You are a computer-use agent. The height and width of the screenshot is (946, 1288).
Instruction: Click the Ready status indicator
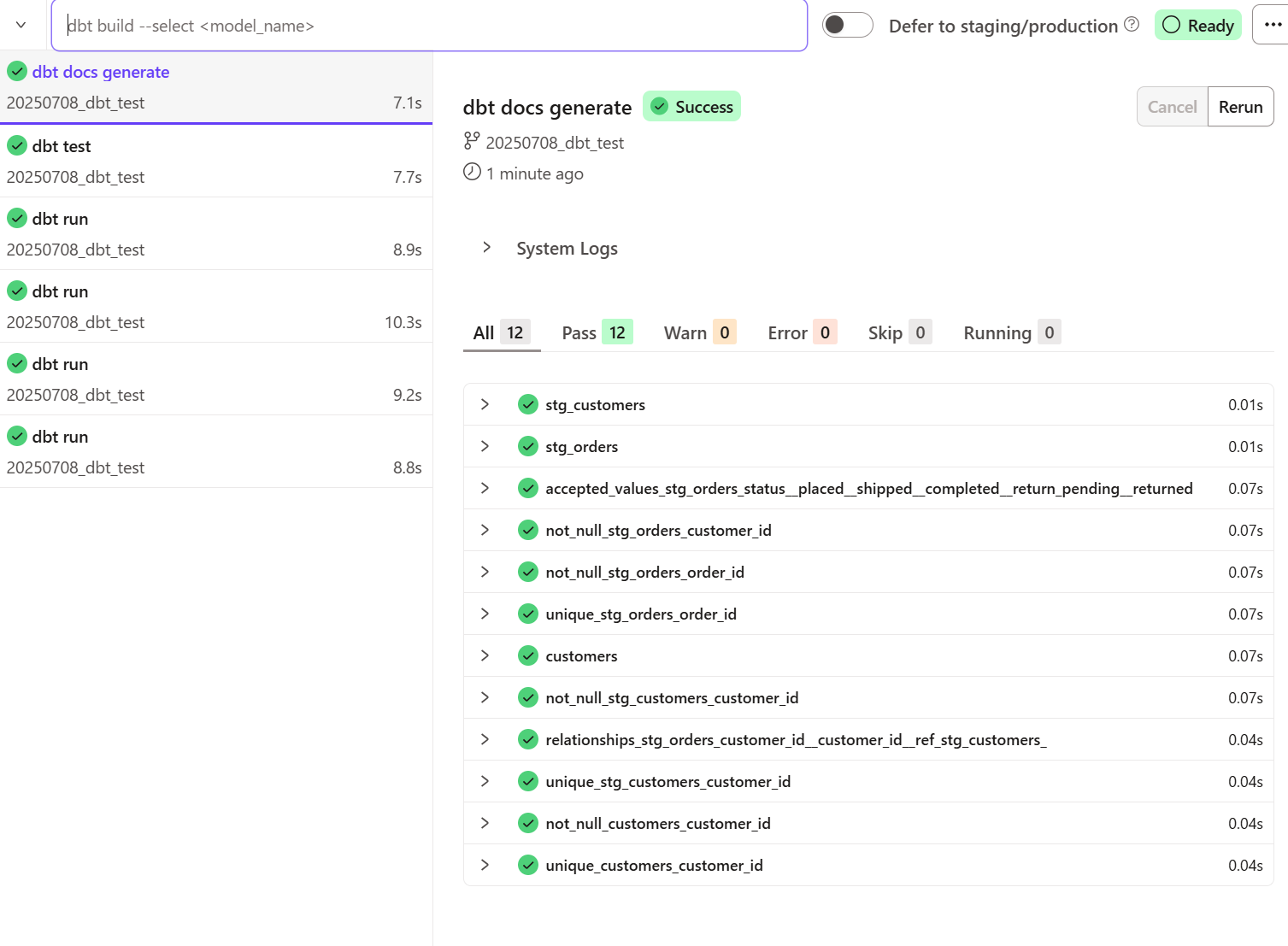click(x=1197, y=25)
